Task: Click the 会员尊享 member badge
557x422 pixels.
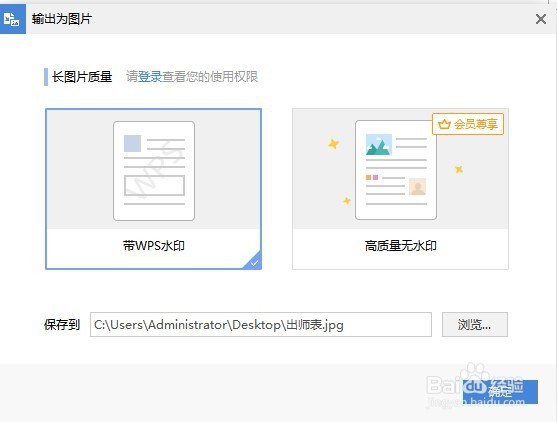Action: pyautogui.click(x=468, y=124)
